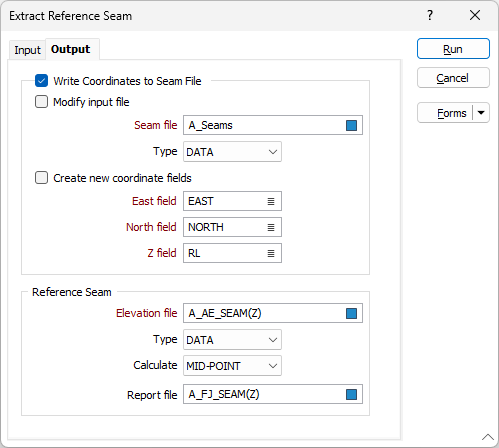Open the Calculate MID-POINT dropdown
Image resolution: width=499 pixels, height=448 pixels.
[232, 366]
